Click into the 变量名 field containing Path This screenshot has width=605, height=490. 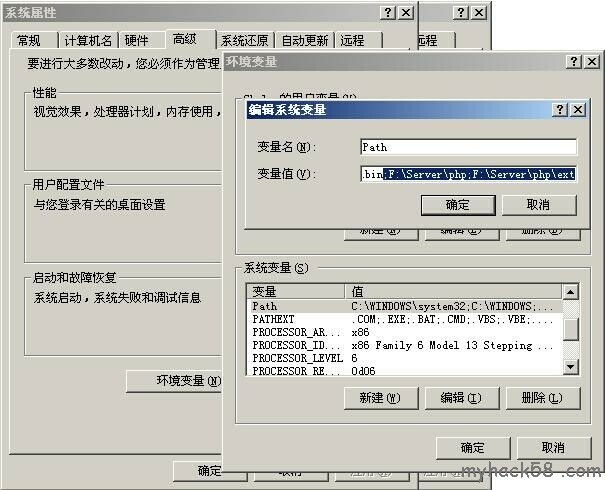[468, 147]
